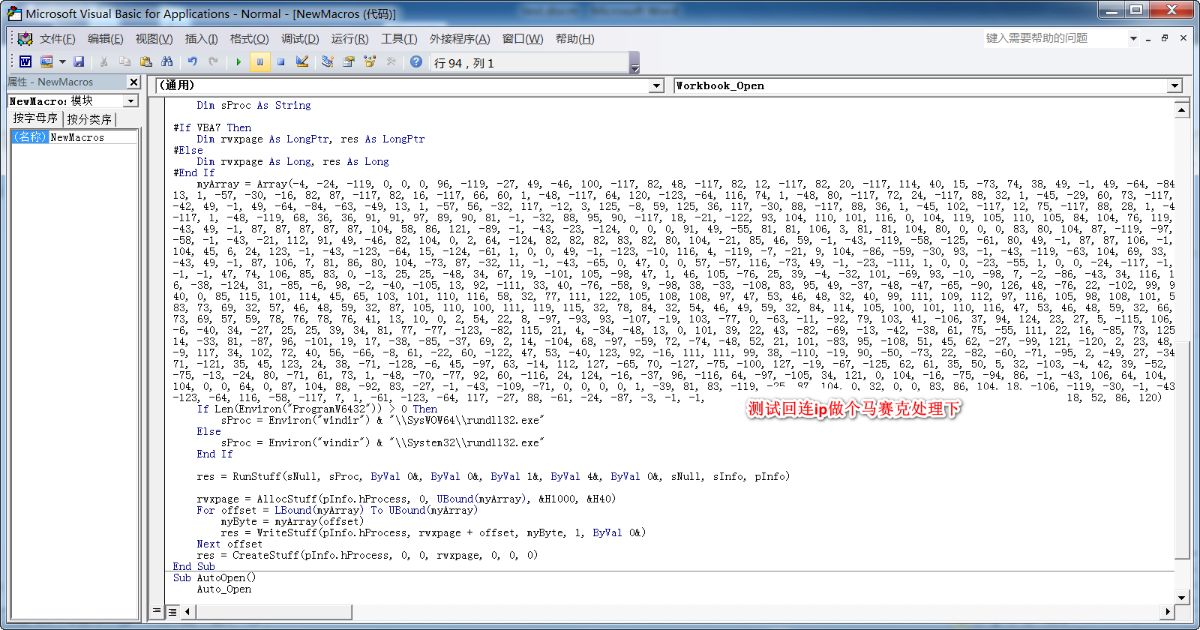
Task: Open the 视图(V) menu
Action: pos(154,39)
